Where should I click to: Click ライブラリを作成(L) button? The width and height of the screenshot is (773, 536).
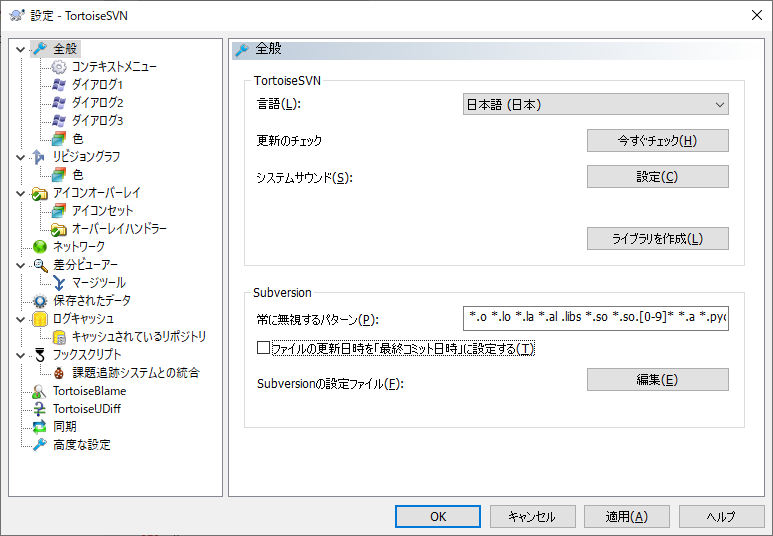pos(658,239)
